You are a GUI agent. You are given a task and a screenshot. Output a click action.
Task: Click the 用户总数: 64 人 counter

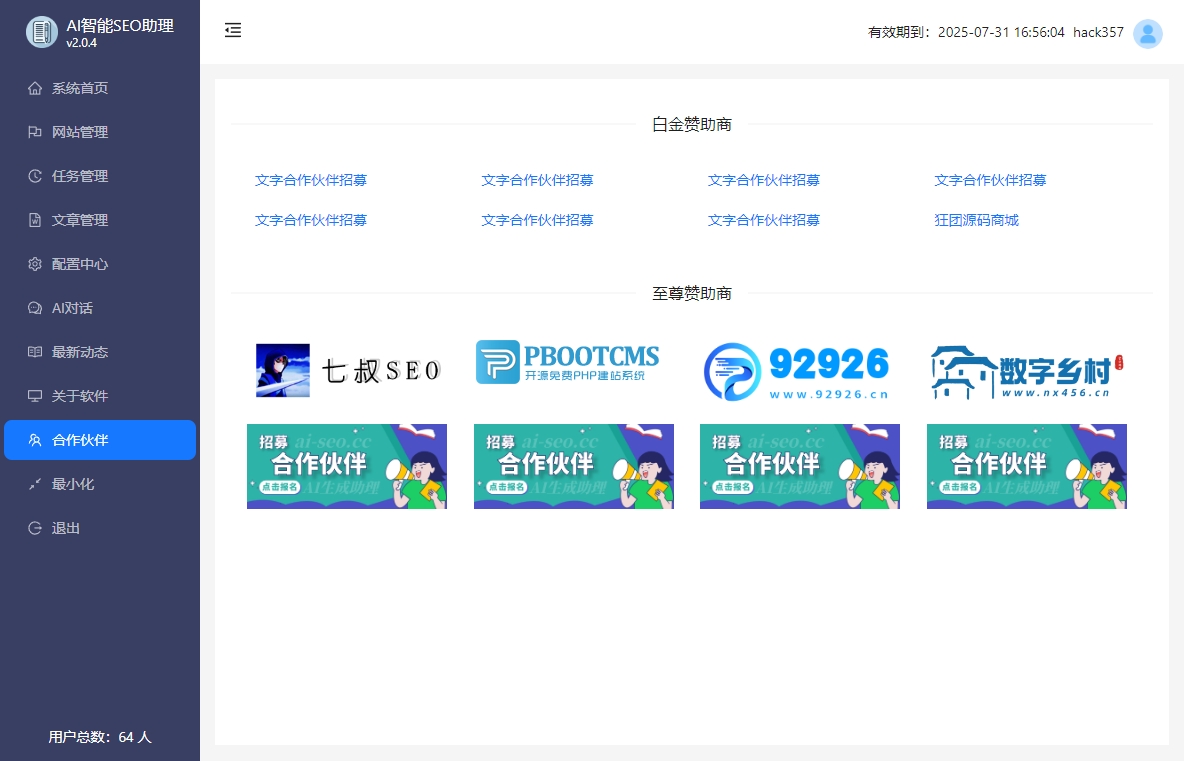(100, 737)
